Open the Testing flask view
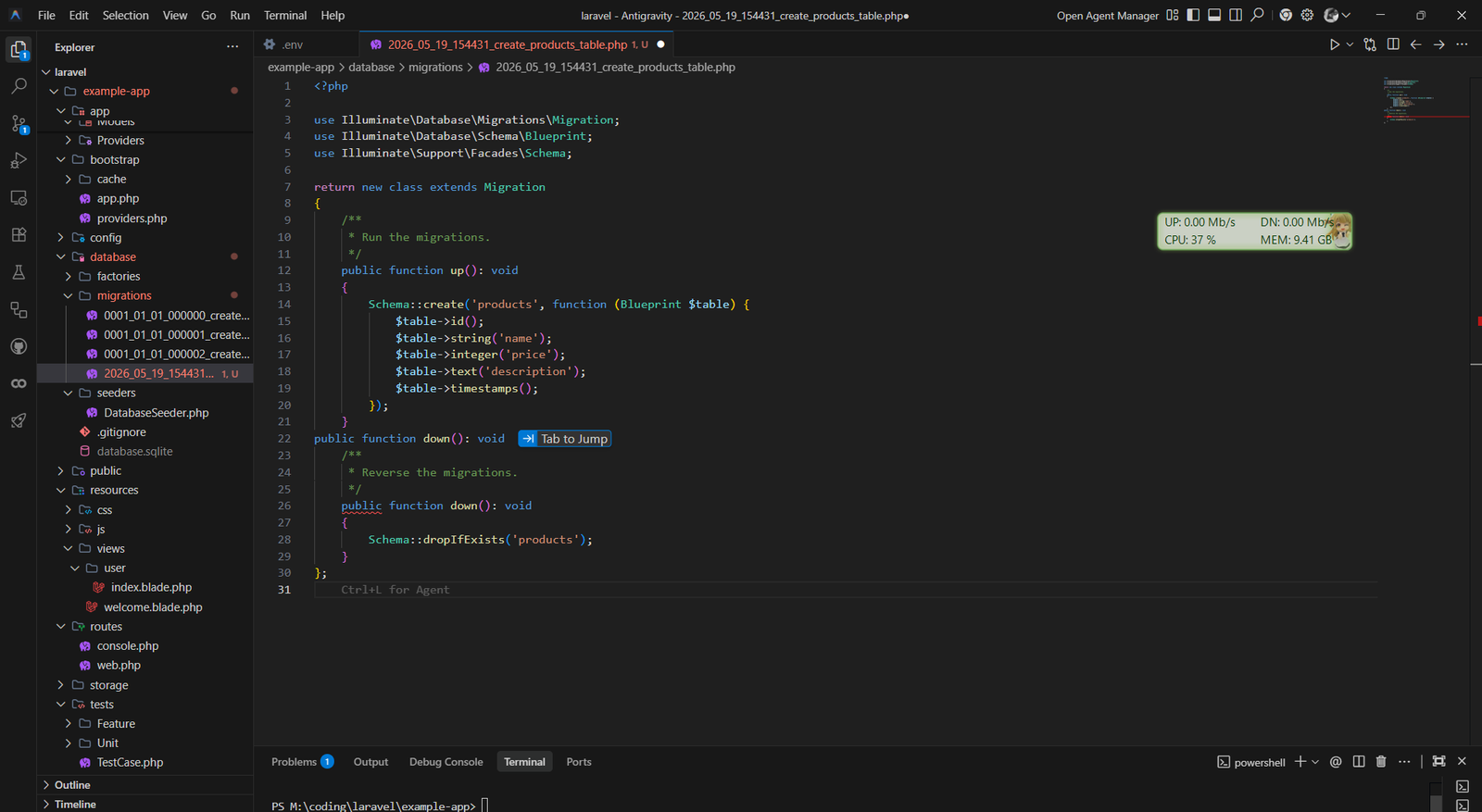 [x=19, y=272]
